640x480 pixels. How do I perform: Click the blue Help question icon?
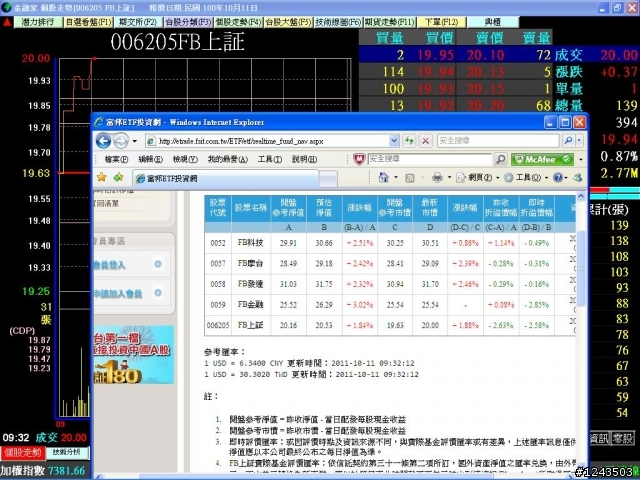pos(558,178)
